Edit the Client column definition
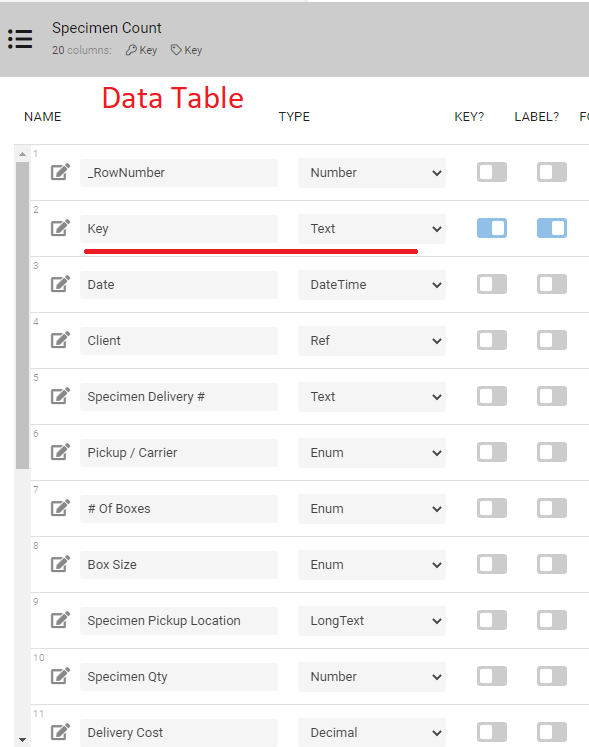The width and height of the screenshot is (589, 747). (61, 340)
